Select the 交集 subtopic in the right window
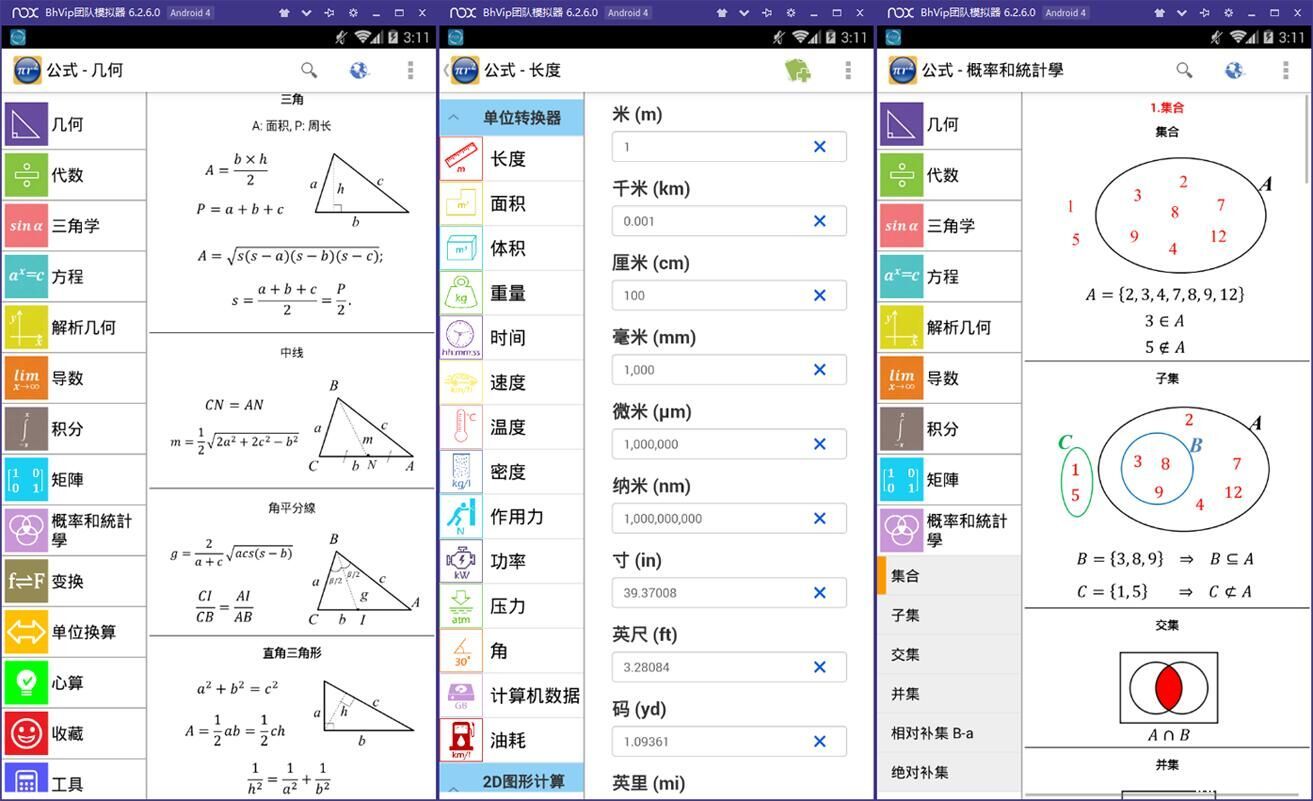The width and height of the screenshot is (1313, 801). pyautogui.click(x=949, y=654)
